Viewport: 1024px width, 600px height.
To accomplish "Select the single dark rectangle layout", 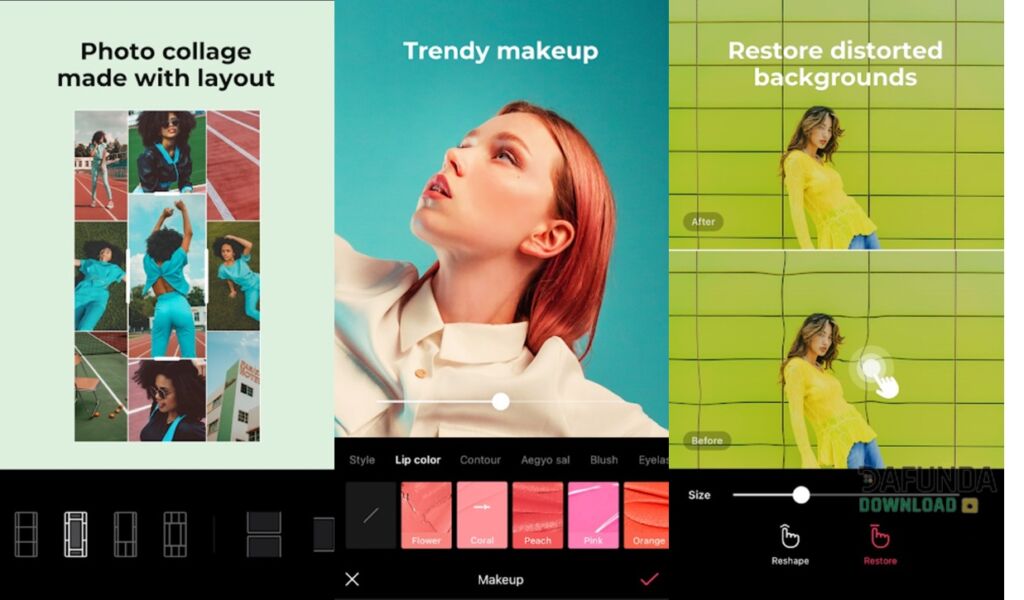I will point(323,534).
